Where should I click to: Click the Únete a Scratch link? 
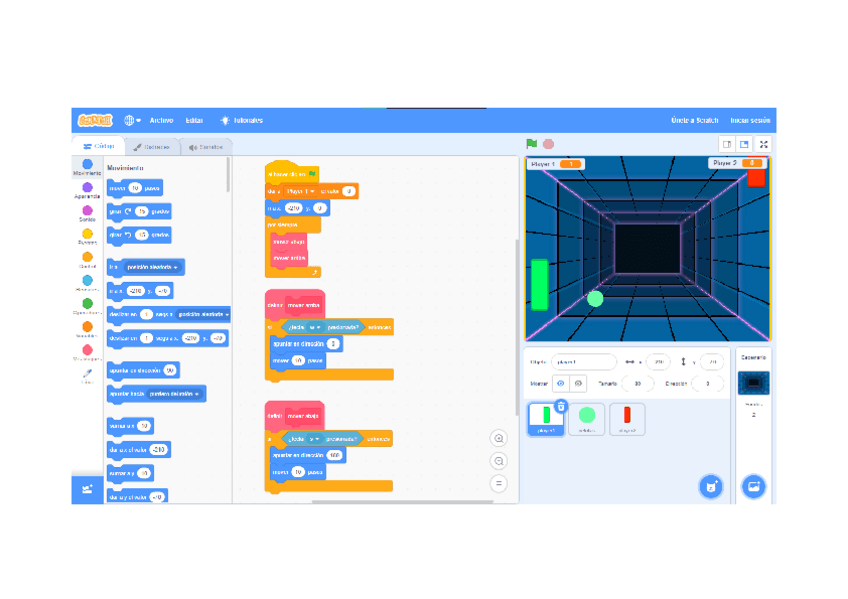694,120
